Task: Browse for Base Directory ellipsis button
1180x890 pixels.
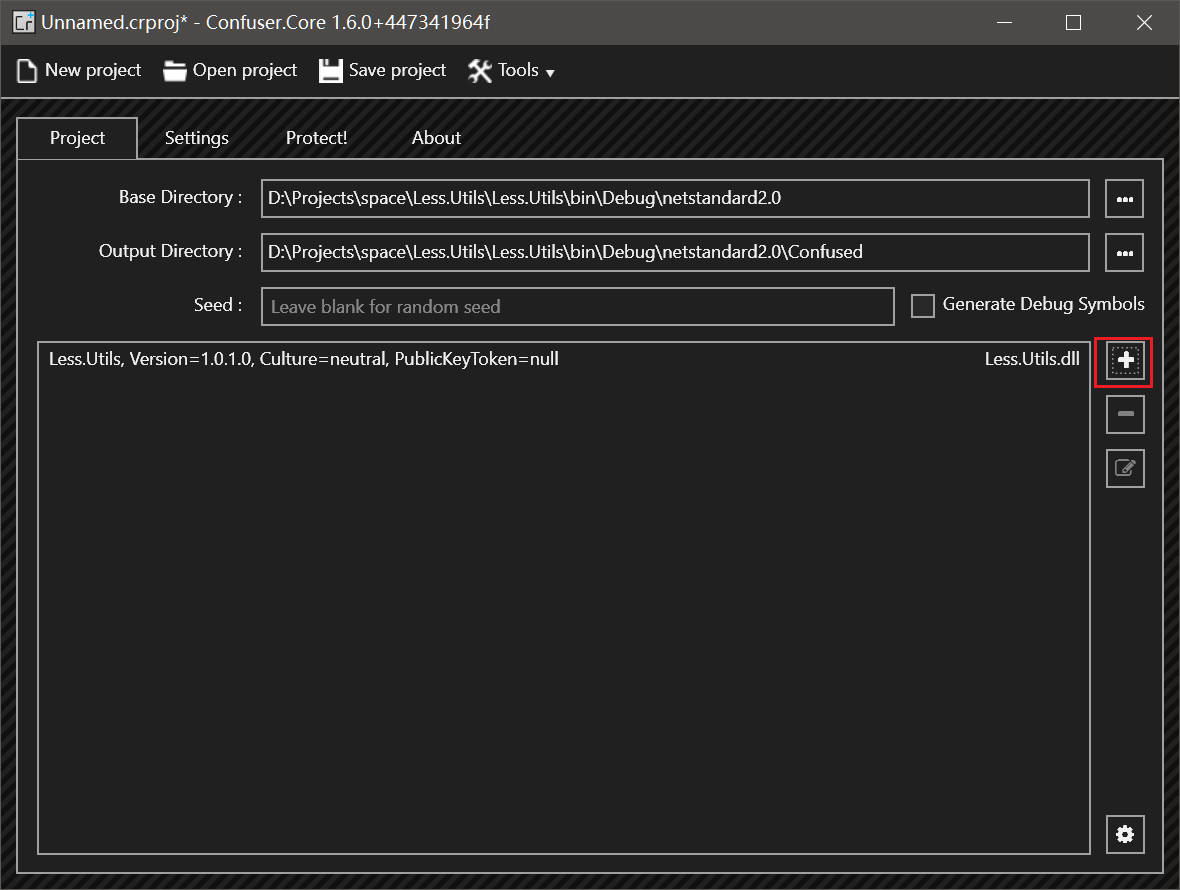Action: [1124, 199]
